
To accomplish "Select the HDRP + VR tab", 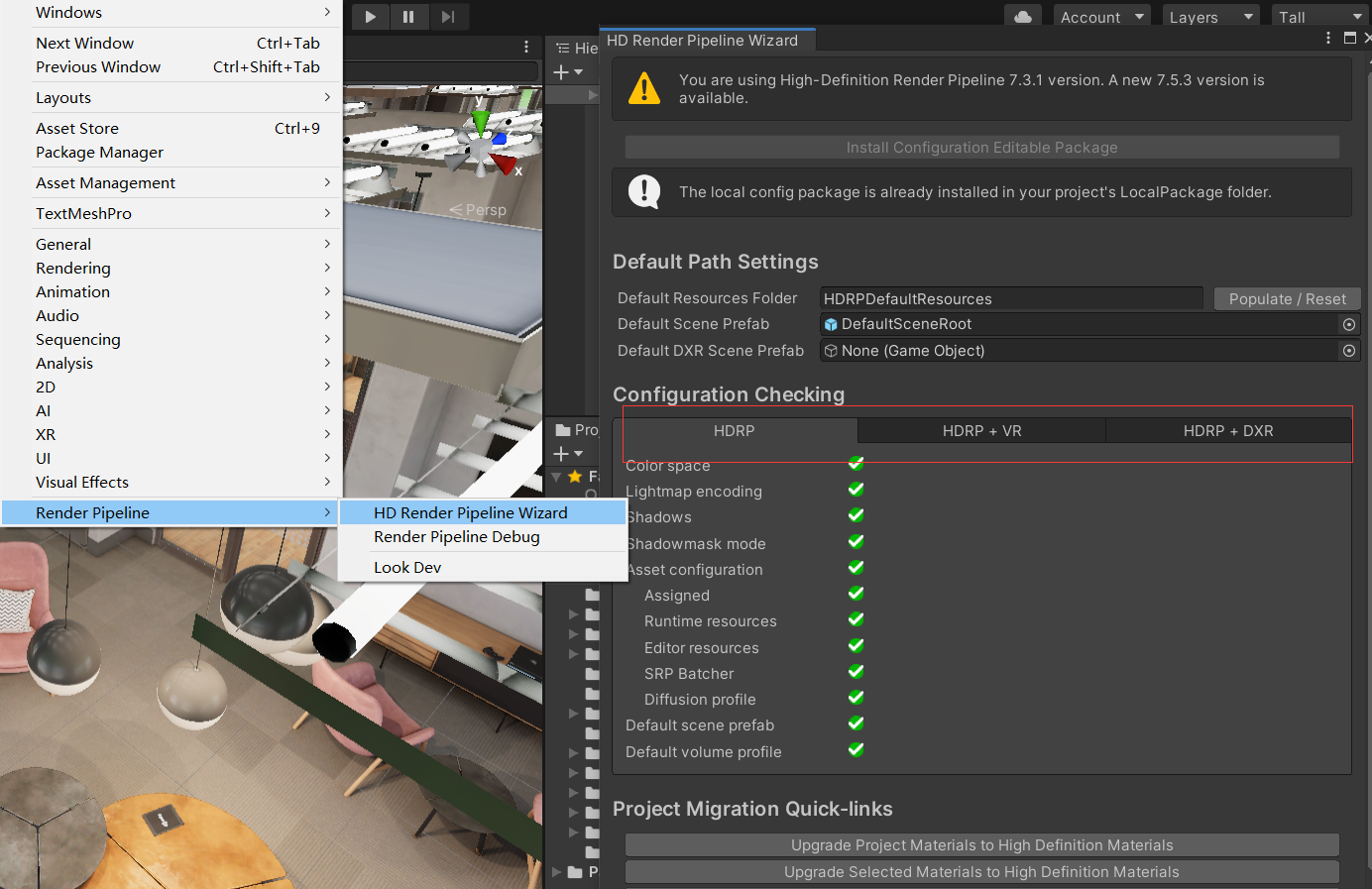I will tap(981, 431).
